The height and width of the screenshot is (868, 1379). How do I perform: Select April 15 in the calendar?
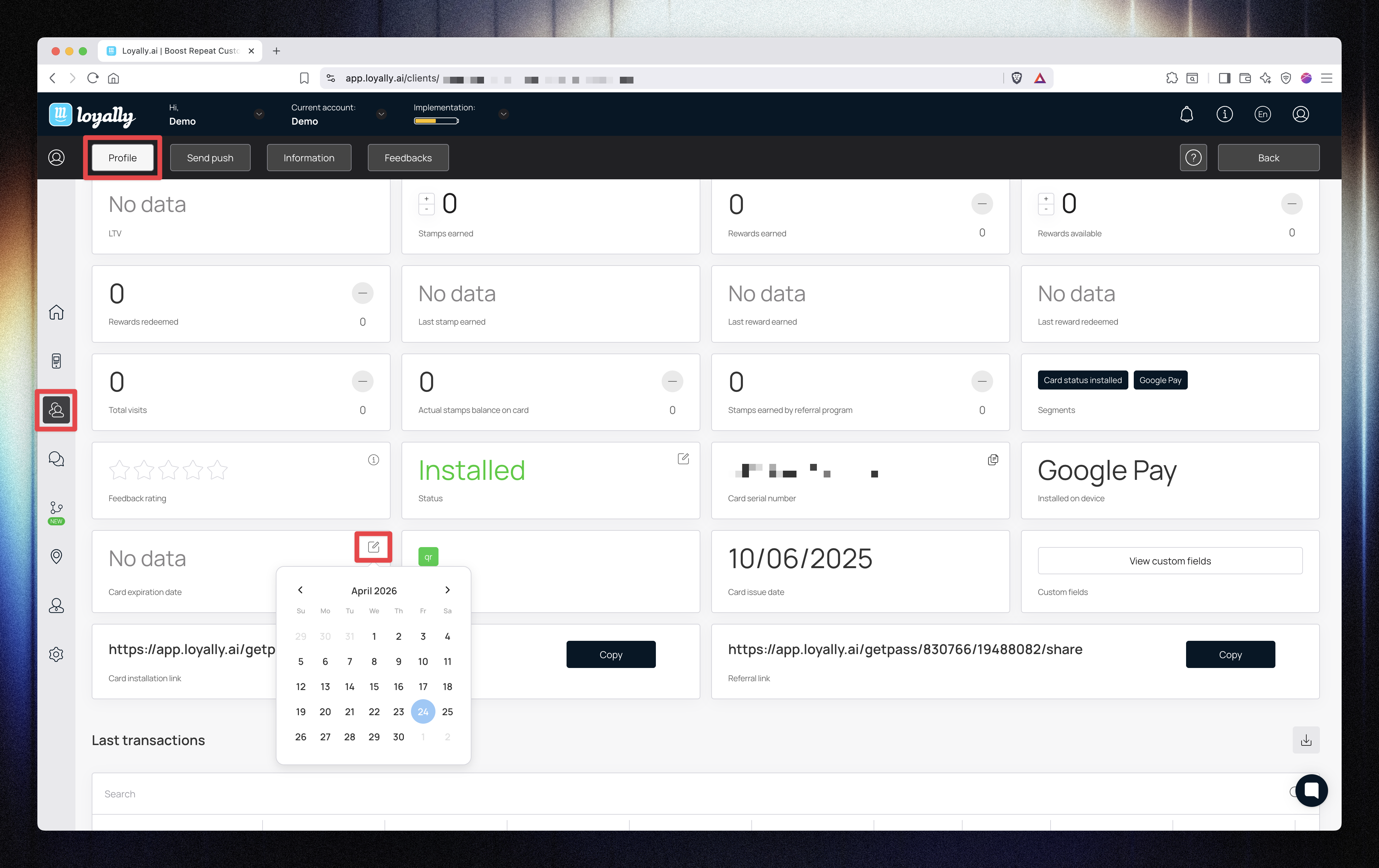click(374, 687)
